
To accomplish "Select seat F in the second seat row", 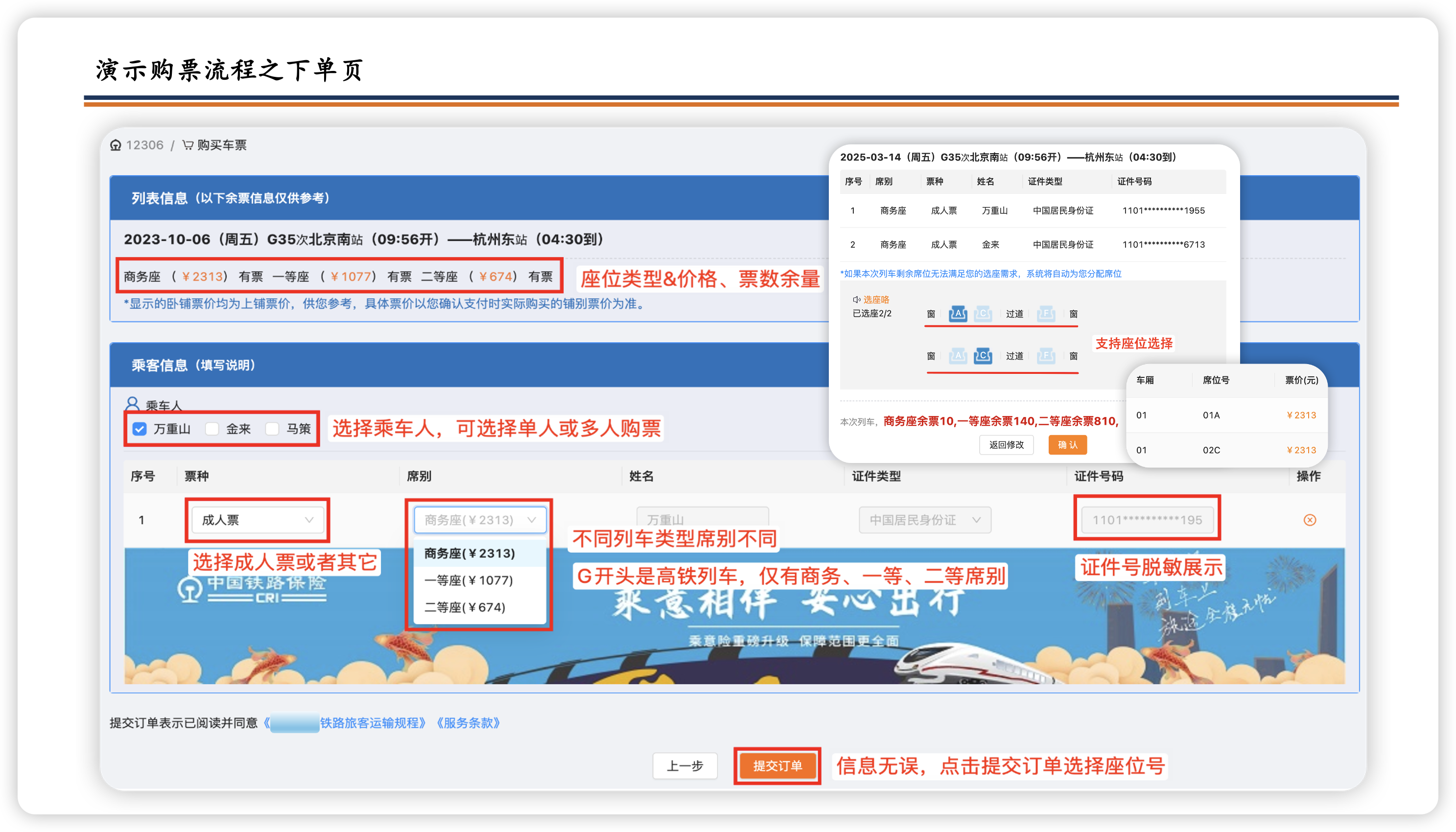I will pyautogui.click(x=1046, y=356).
